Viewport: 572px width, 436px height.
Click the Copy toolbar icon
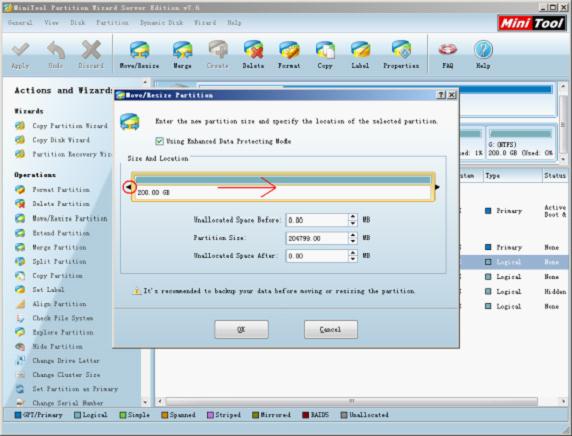(325, 55)
